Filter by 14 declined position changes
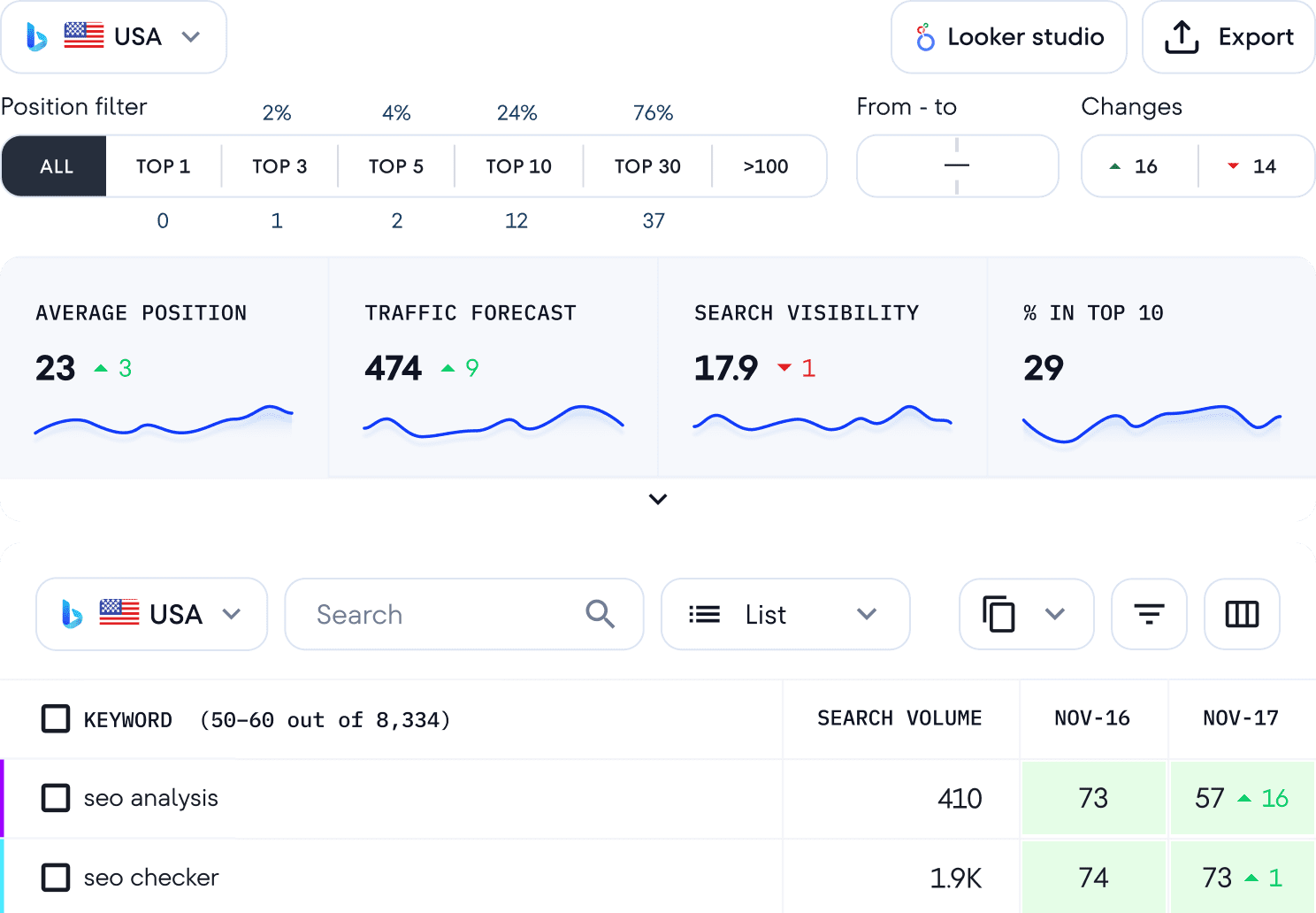1316x913 pixels. pos(1256,166)
